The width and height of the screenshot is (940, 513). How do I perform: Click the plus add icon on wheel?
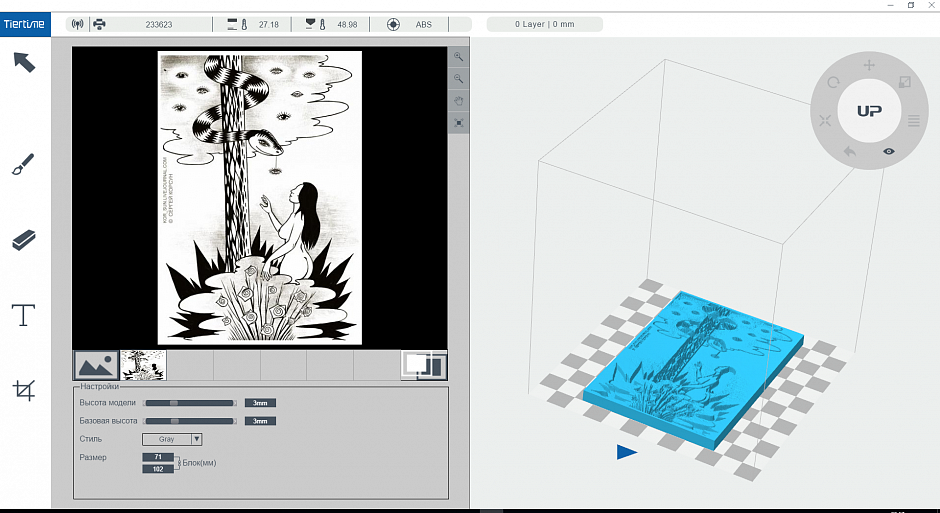(x=869, y=65)
